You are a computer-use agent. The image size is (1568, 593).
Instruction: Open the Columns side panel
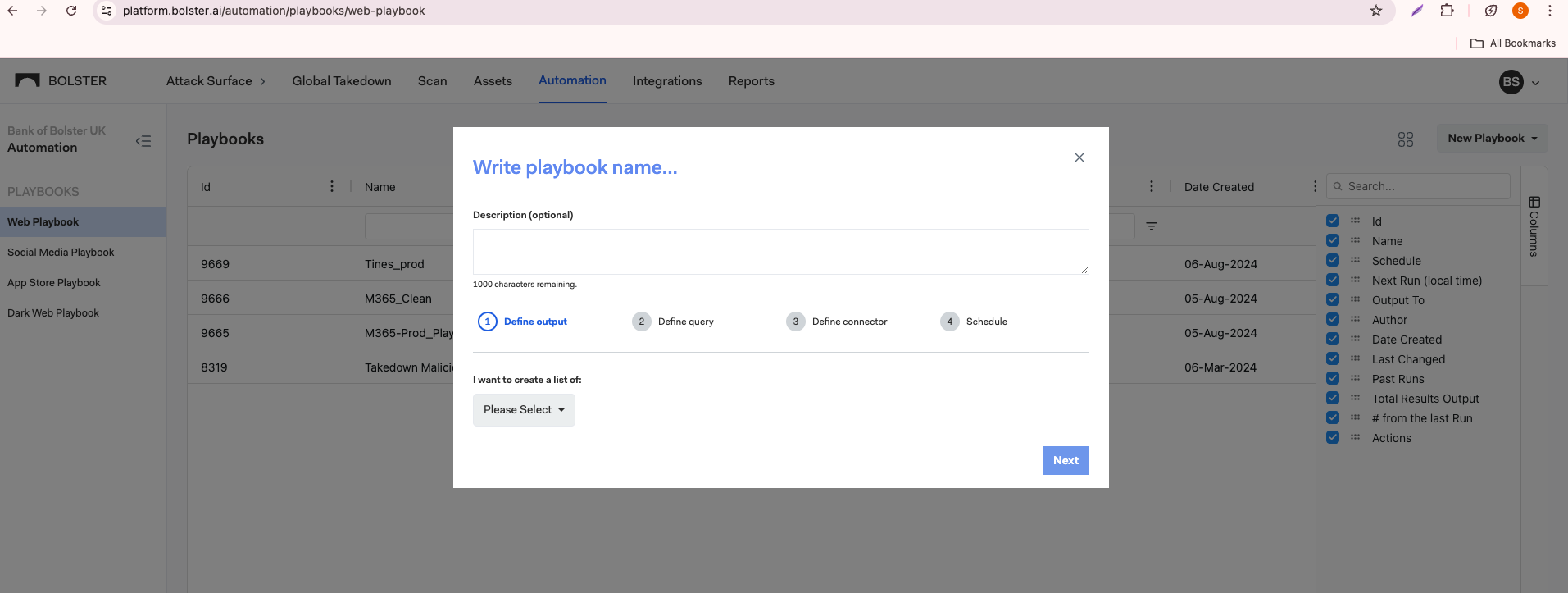tap(1534, 226)
